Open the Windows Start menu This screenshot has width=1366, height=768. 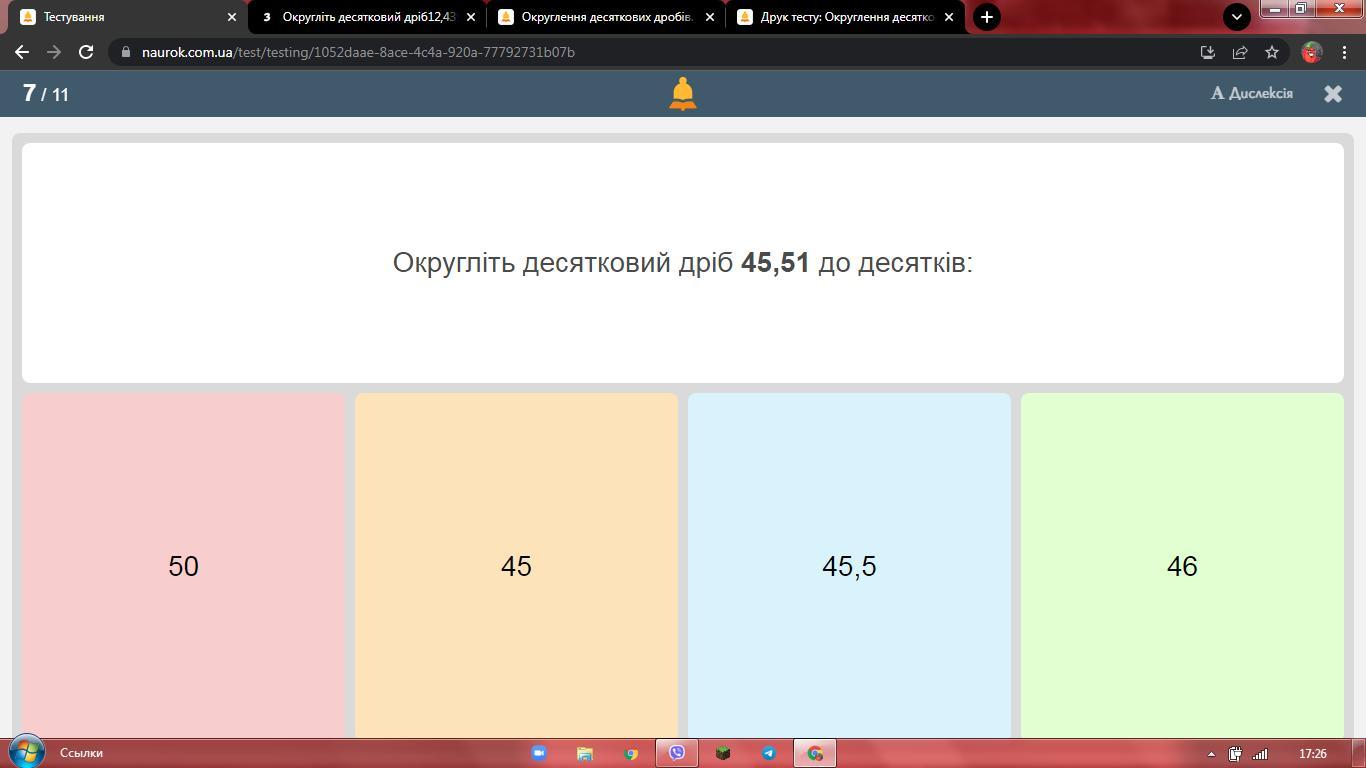point(26,752)
